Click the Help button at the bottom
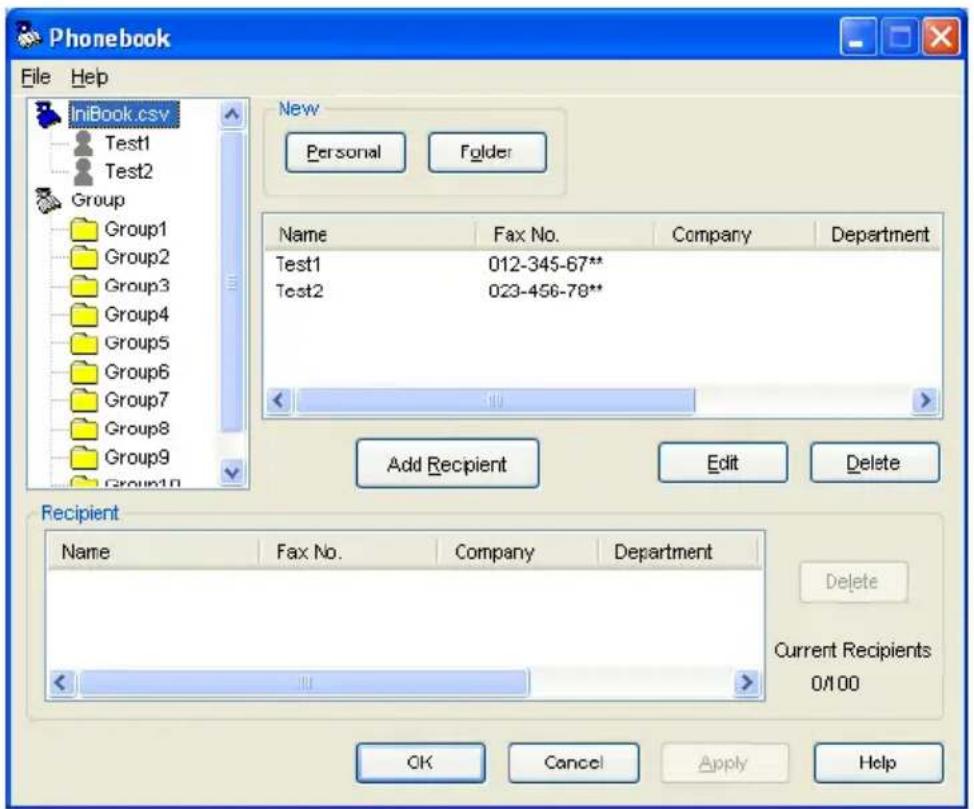The height and width of the screenshot is (809, 974). 878,763
